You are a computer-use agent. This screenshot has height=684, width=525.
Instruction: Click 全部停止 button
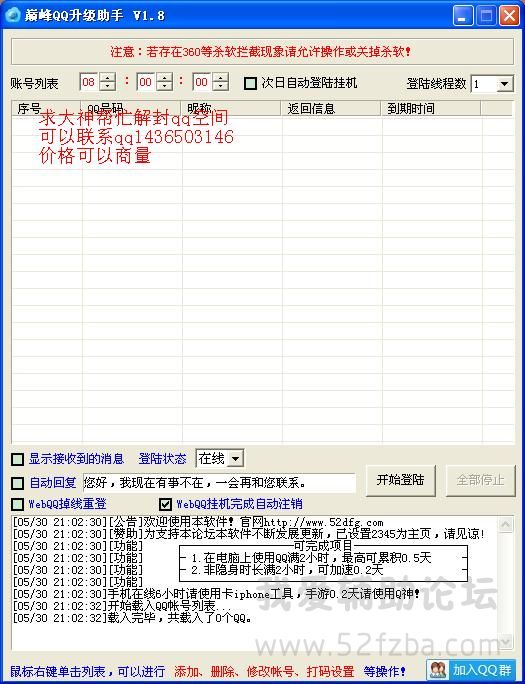click(480, 480)
